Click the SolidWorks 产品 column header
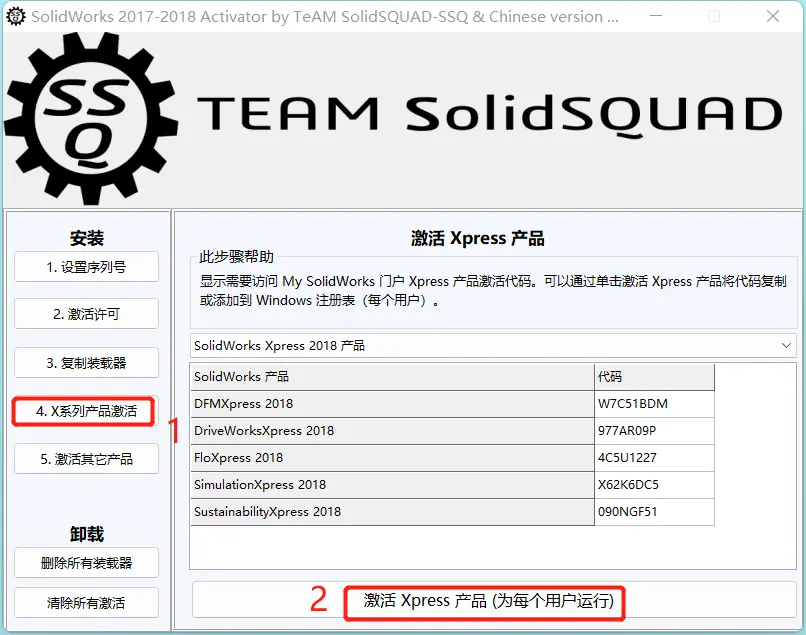This screenshot has width=806, height=635. (392, 377)
